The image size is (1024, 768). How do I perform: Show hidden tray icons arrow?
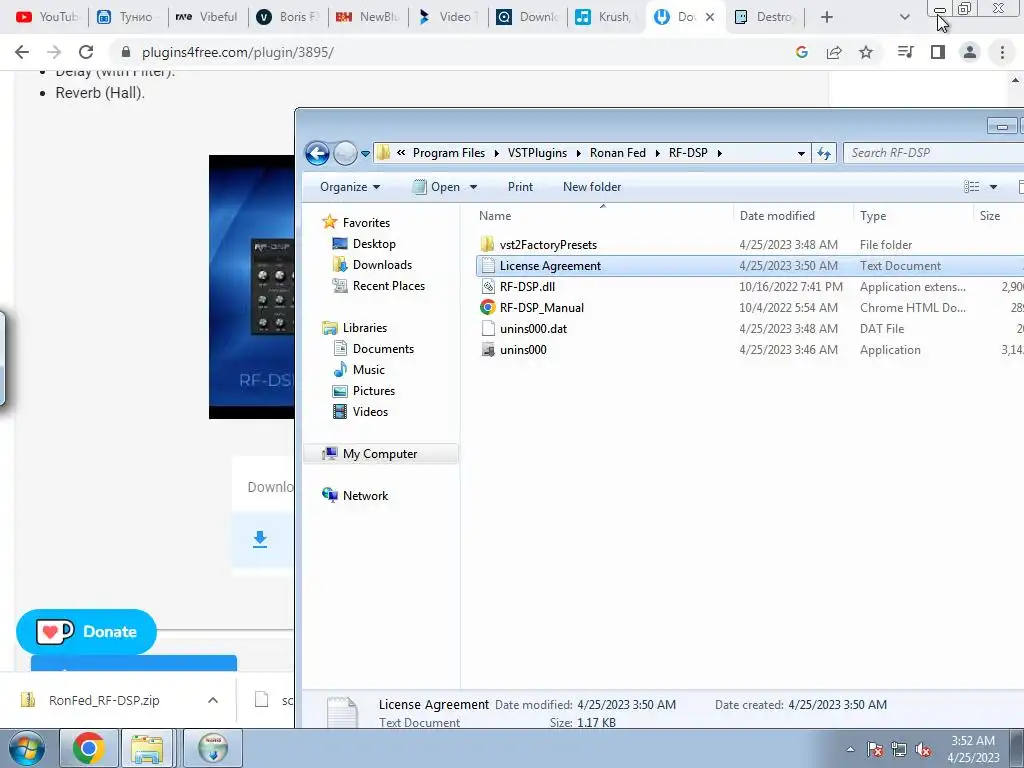pos(850,750)
